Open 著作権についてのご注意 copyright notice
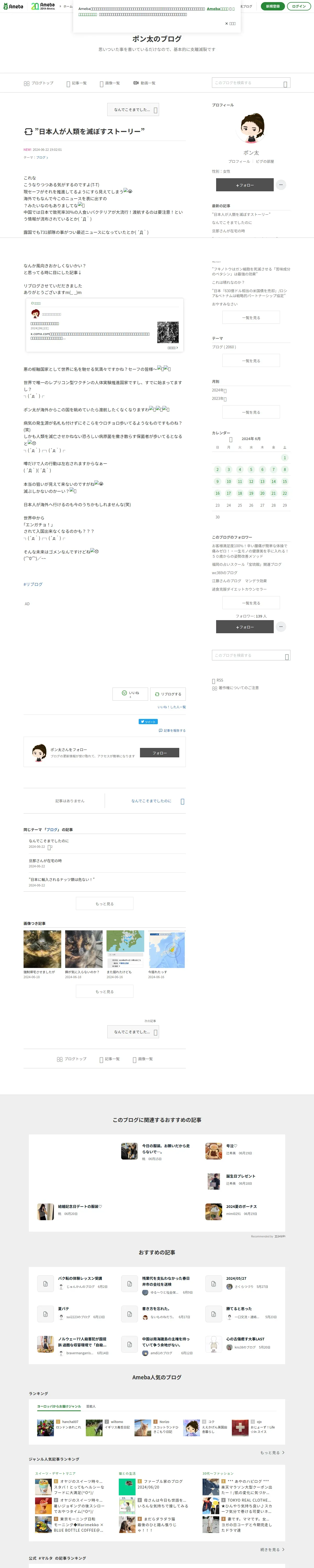 [x=235, y=688]
